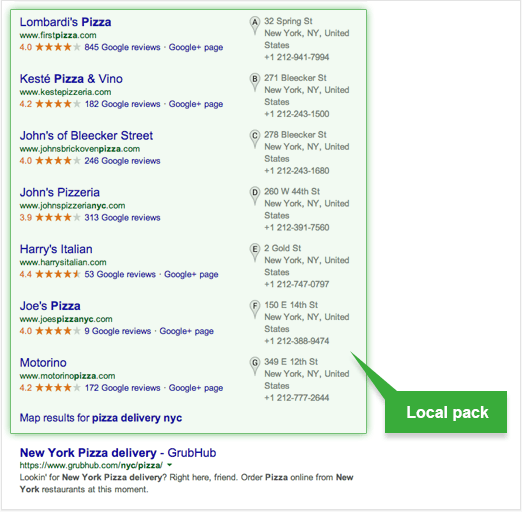Expand the GrubHub URL dropdown arrow
Image resolution: width=522 pixels, height=512 pixels.
(x=170, y=465)
